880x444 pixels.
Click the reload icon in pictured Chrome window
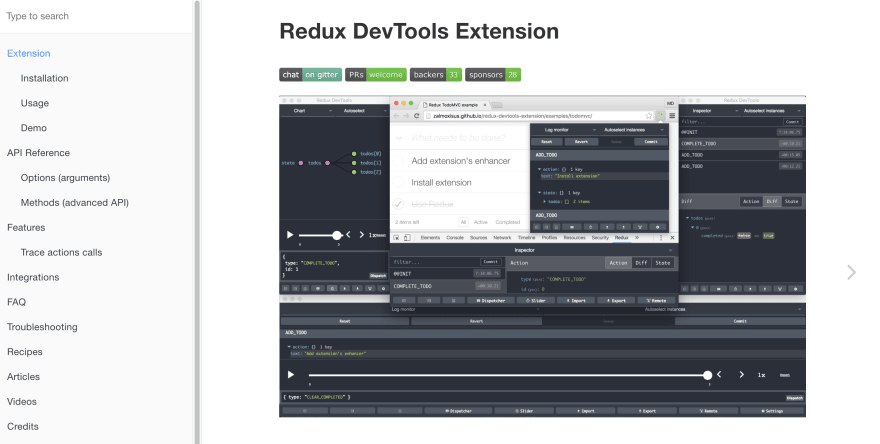(416, 116)
